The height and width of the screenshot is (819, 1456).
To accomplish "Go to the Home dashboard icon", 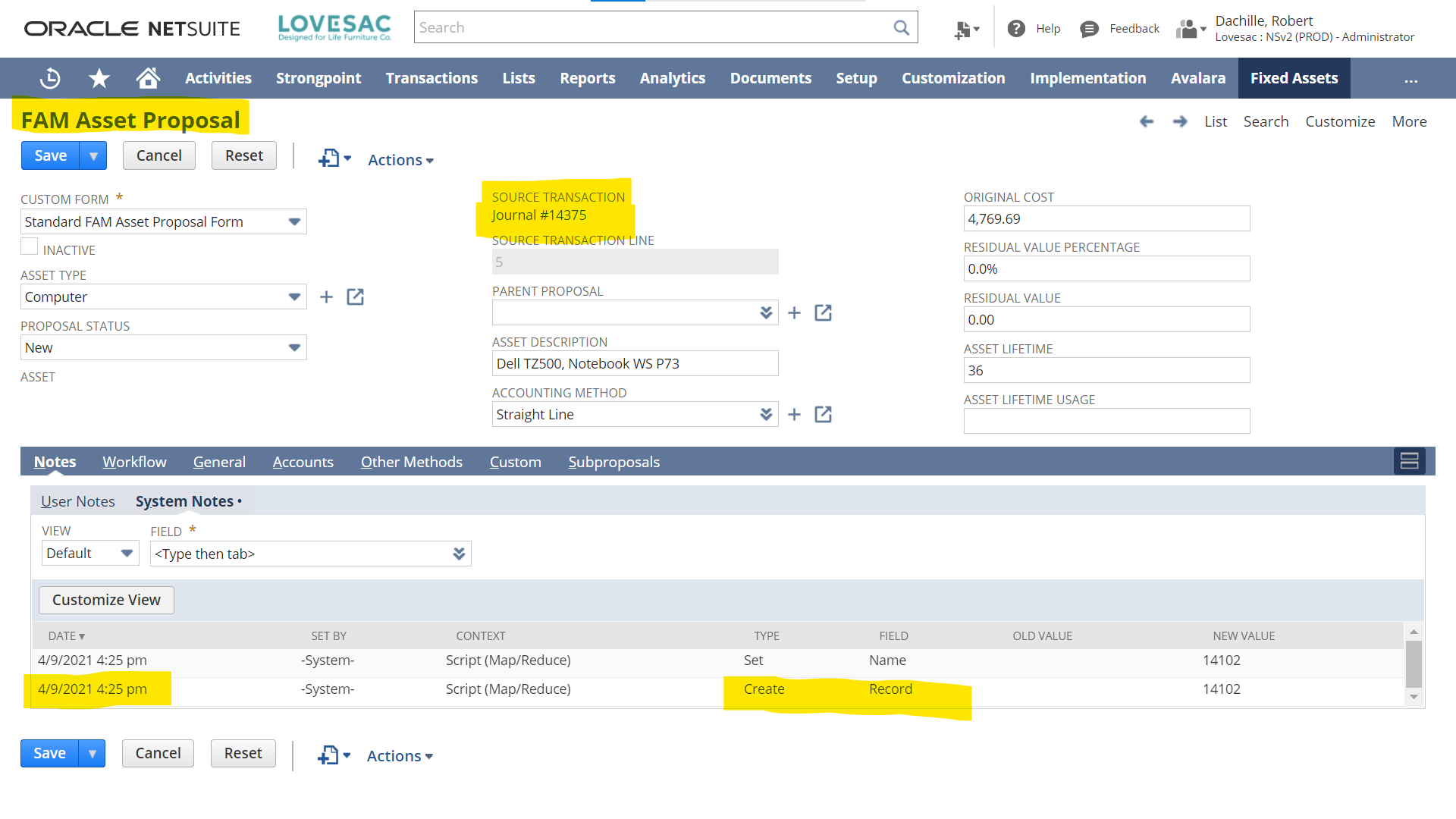I will (148, 78).
